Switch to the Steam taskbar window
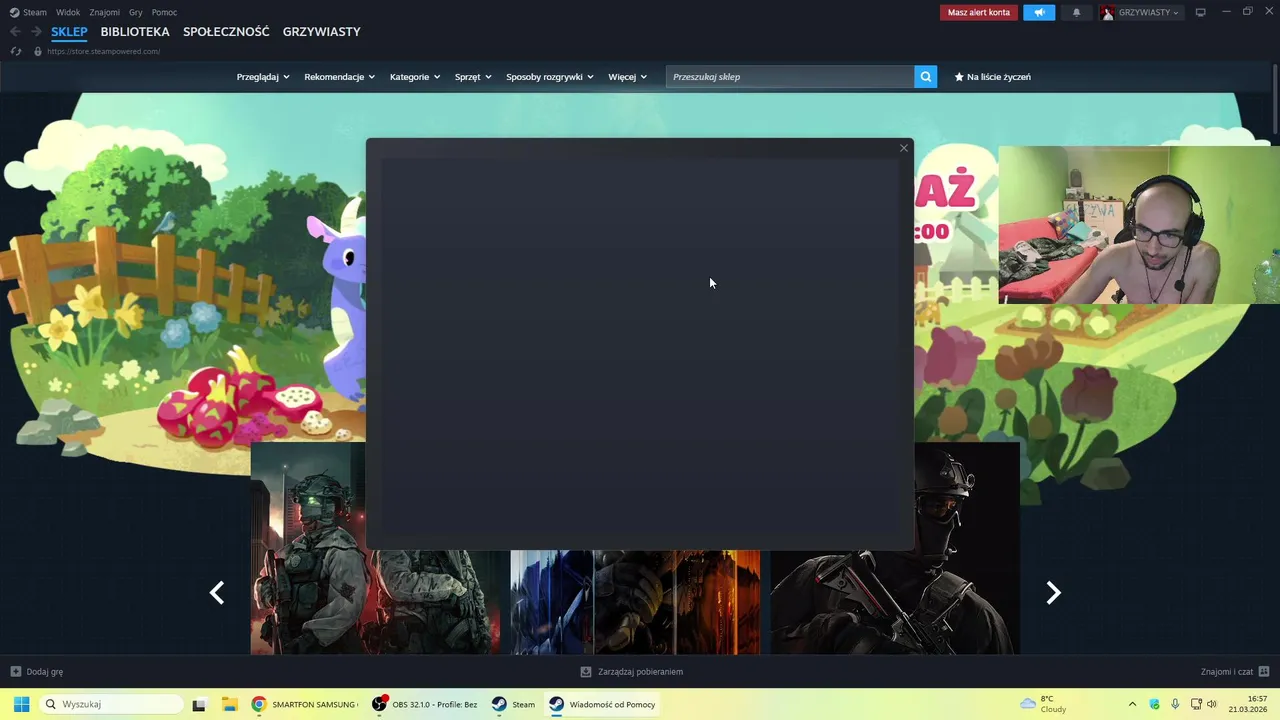This screenshot has width=1280, height=720. coord(513,704)
